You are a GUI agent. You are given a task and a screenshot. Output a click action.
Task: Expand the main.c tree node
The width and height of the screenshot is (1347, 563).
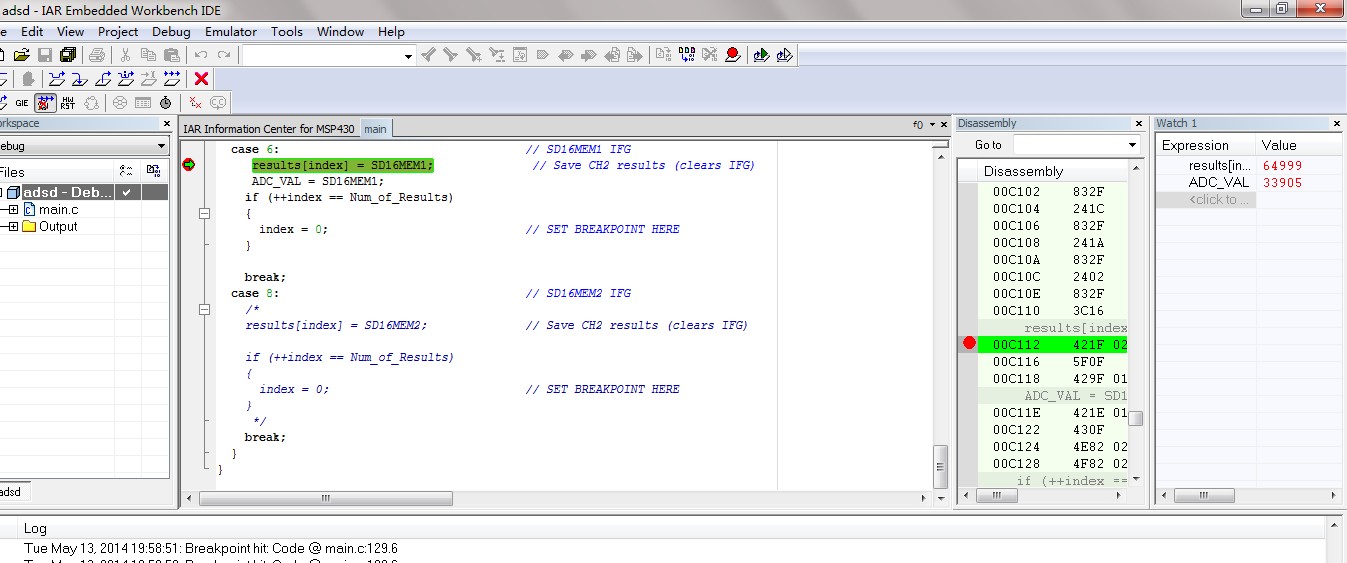click(x=13, y=209)
